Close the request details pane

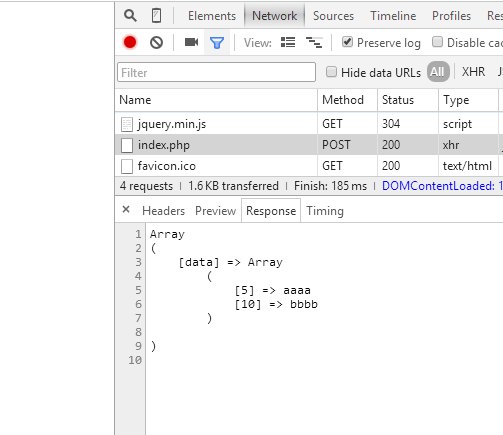tap(126, 210)
